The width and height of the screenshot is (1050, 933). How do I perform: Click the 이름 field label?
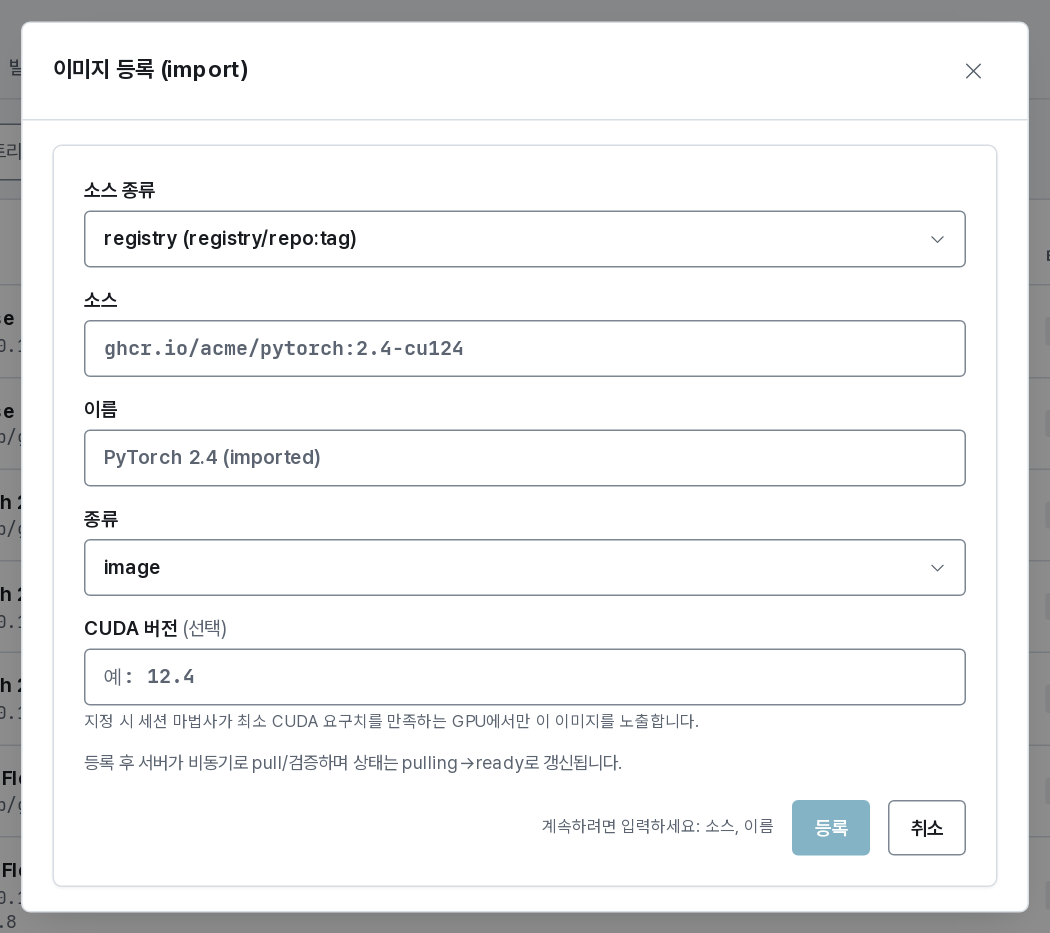100,409
